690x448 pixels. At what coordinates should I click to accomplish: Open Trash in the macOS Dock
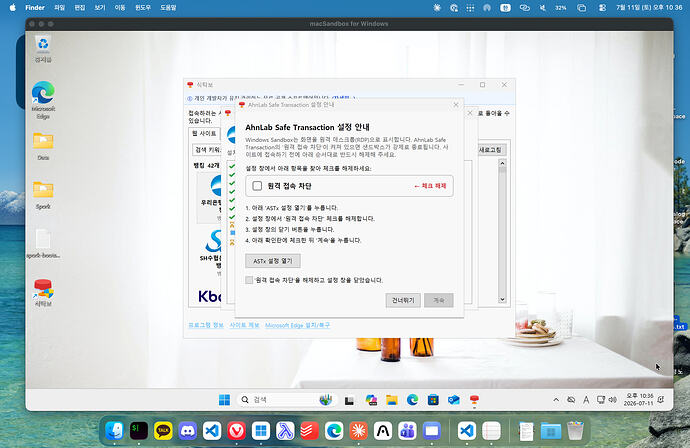(x=575, y=431)
